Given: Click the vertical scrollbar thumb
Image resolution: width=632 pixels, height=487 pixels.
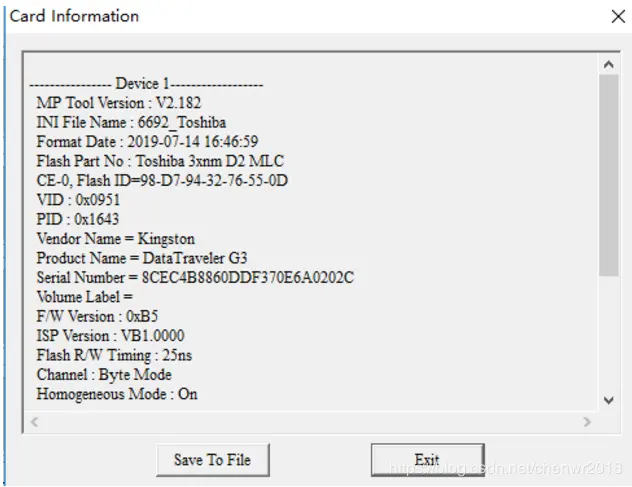Looking at the screenshot, I should coord(609,175).
